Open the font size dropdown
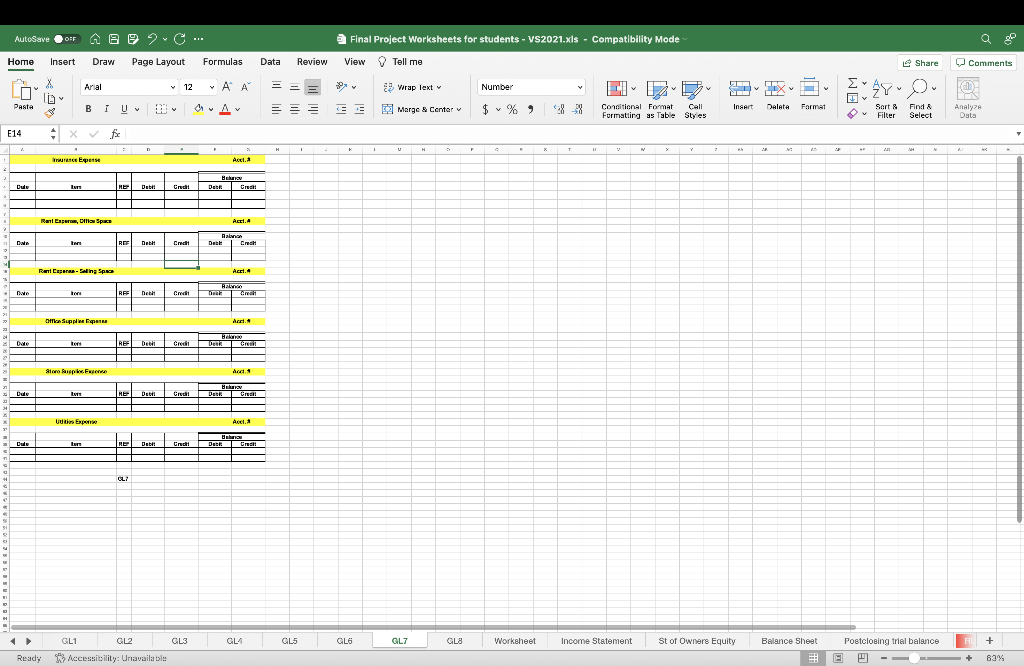 coord(212,87)
